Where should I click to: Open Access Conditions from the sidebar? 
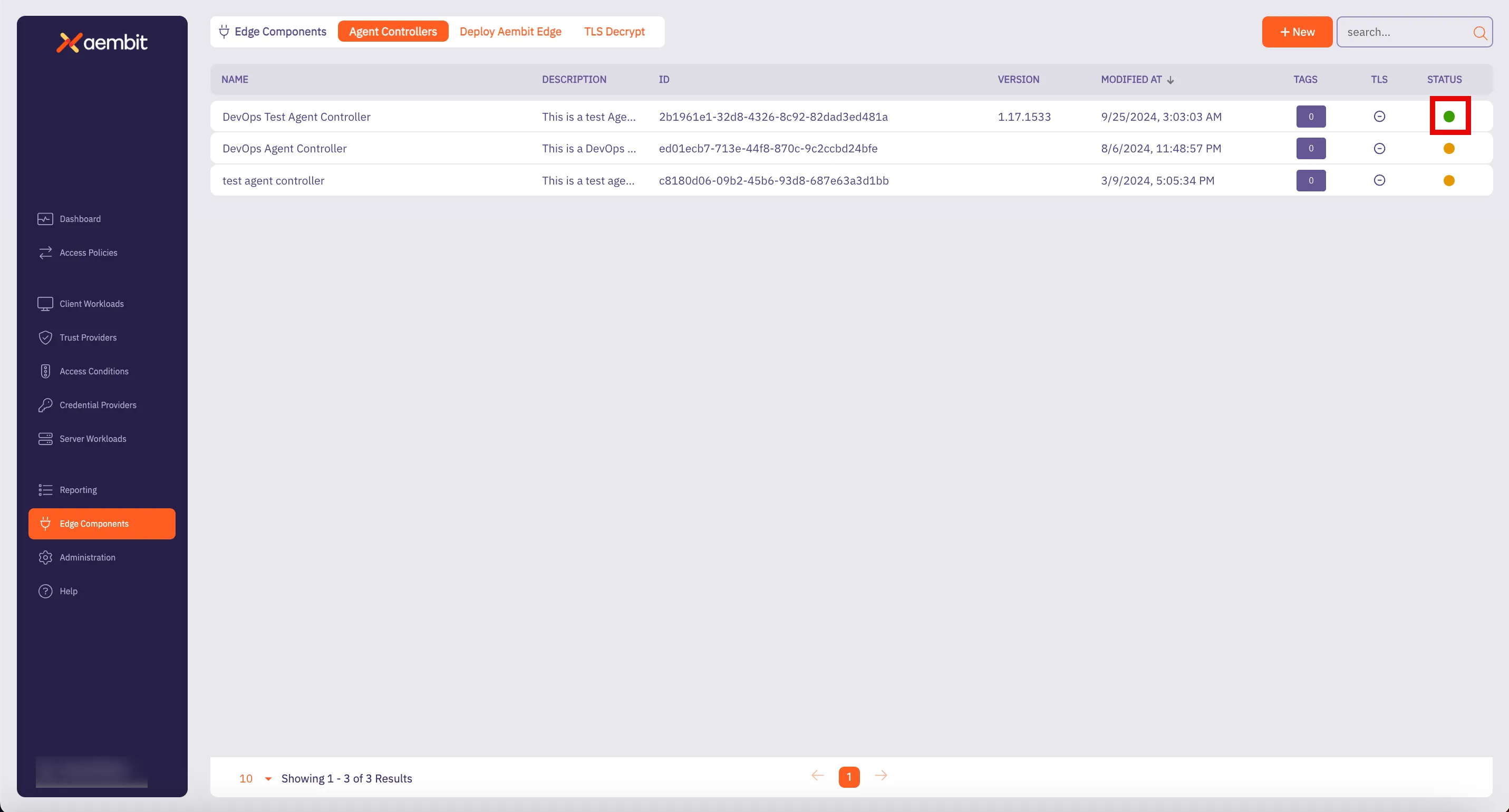(94, 371)
